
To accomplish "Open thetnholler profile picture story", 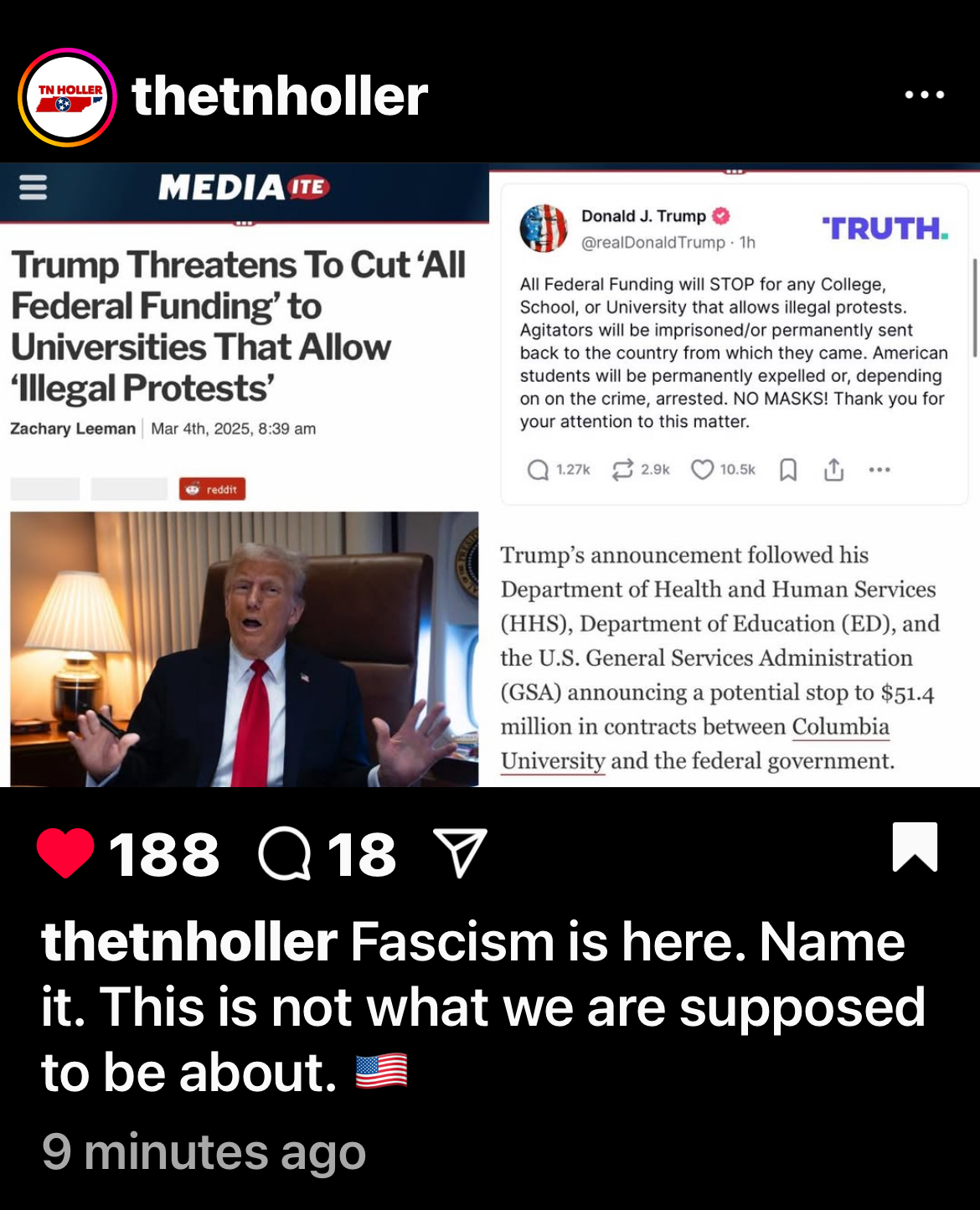I will 67,97.
